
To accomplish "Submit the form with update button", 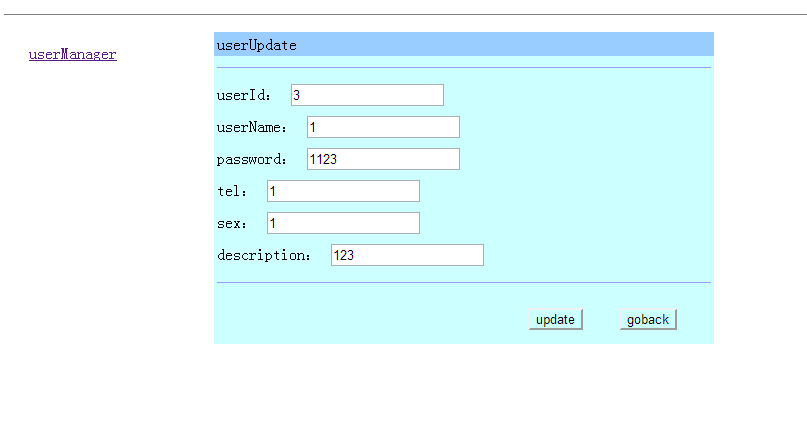I will click(555, 320).
